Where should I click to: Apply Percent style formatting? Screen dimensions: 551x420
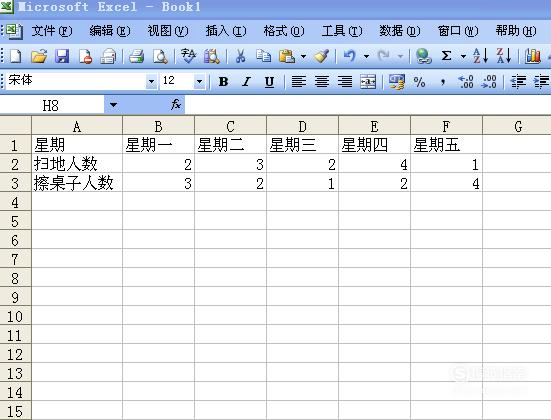tap(420, 82)
